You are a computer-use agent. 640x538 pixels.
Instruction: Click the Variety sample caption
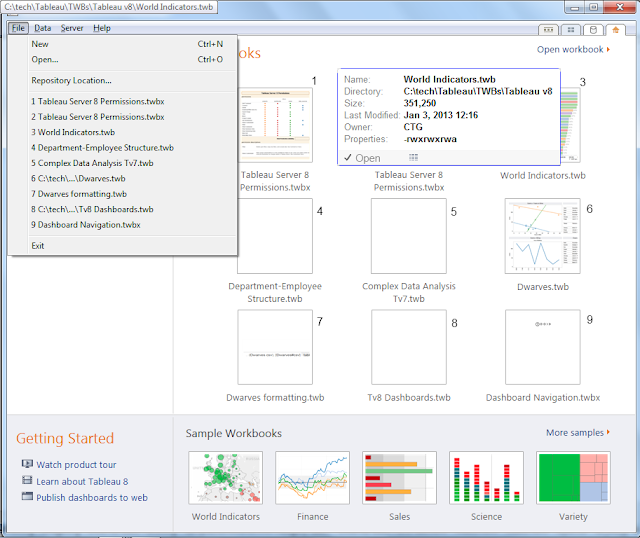[573, 517]
